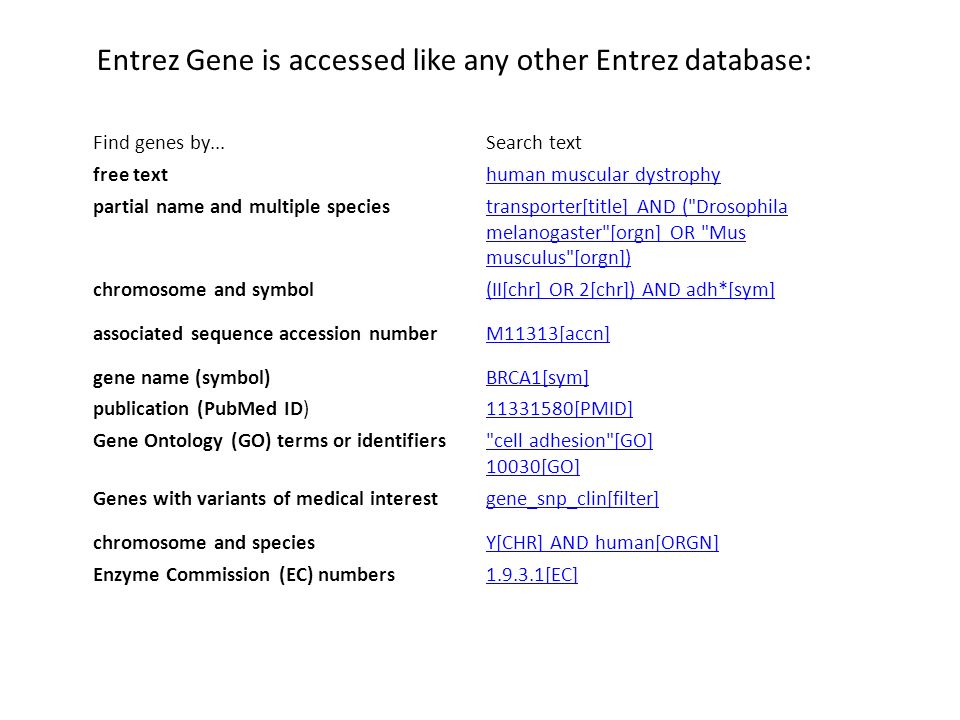Viewport: 960px width, 720px height.
Task: Select 'Genes with variants of medical interest' label
Action: click(265, 499)
